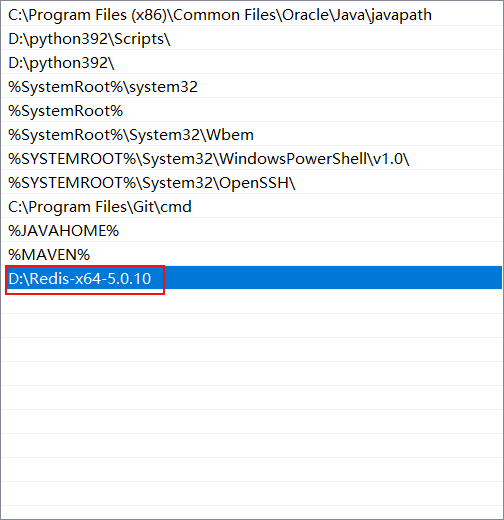Select the %SystemRoot%\system32 entry
Image resolution: width=504 pixels, height=520 pixels.
pyautogui.click(x=252, y=87)
